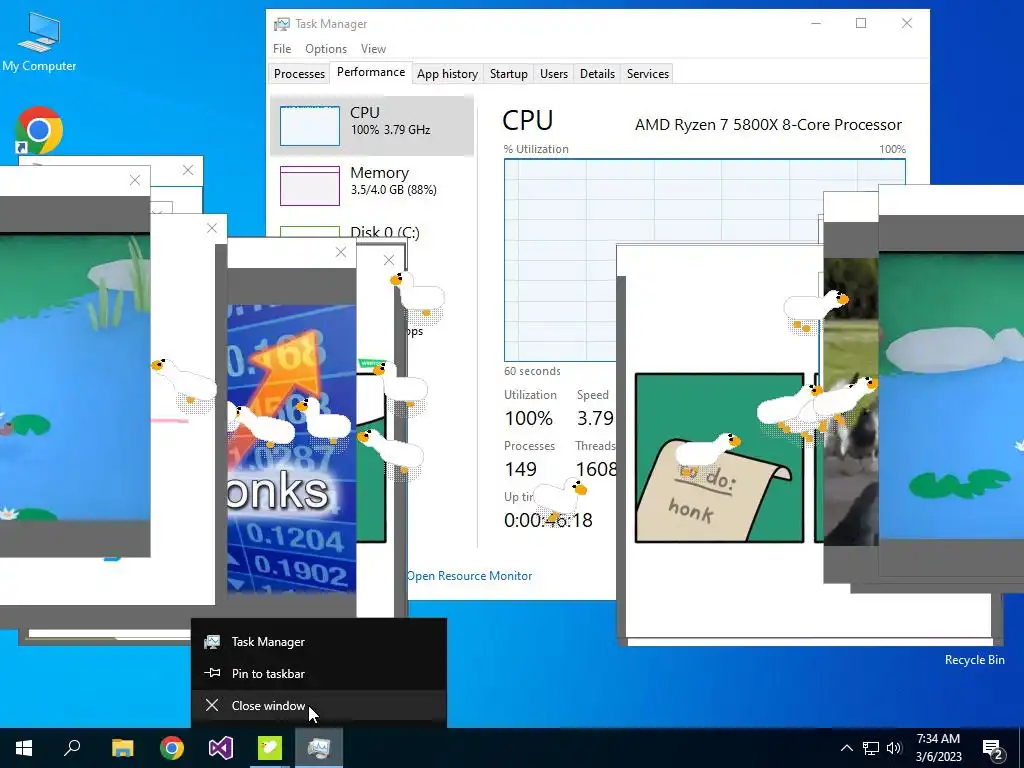The image size is (1024, 768).
Task: Click the 60 seconds graph label
Action: coord(532,371)
